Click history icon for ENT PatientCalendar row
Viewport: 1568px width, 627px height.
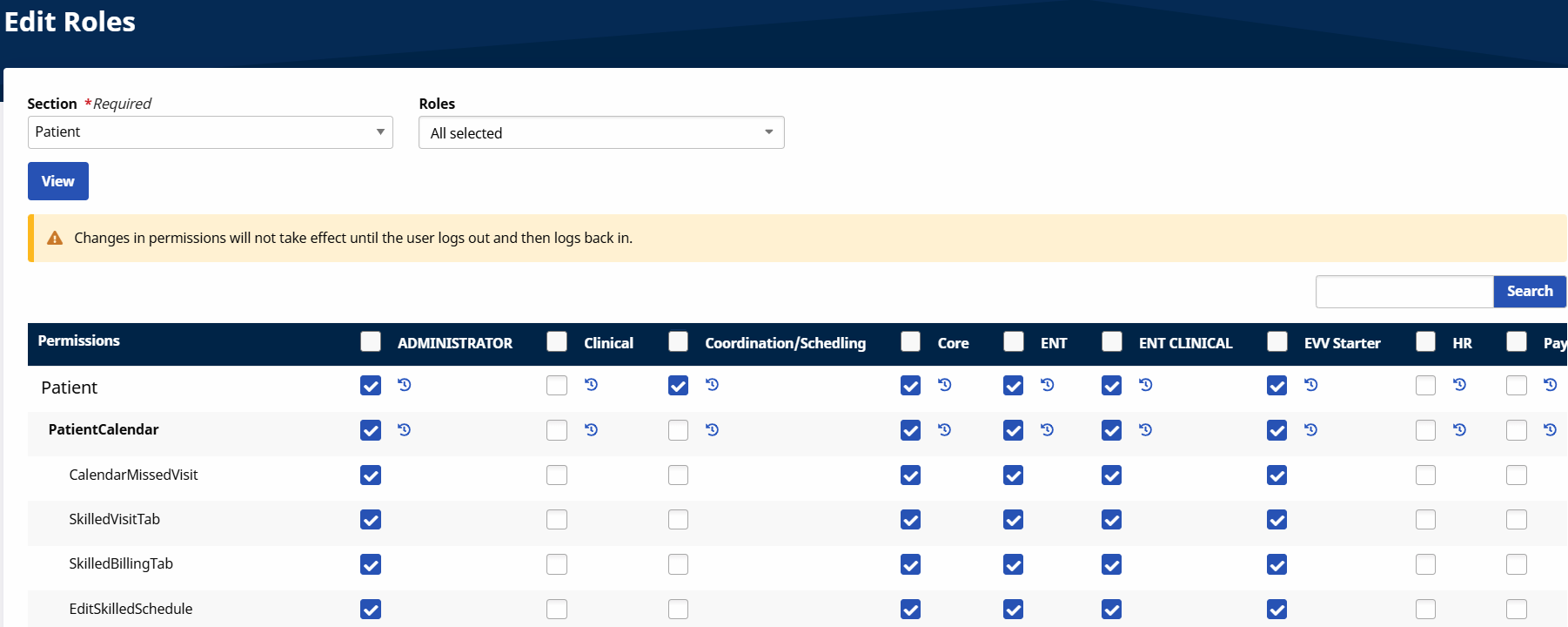(x=1048, y=430)
